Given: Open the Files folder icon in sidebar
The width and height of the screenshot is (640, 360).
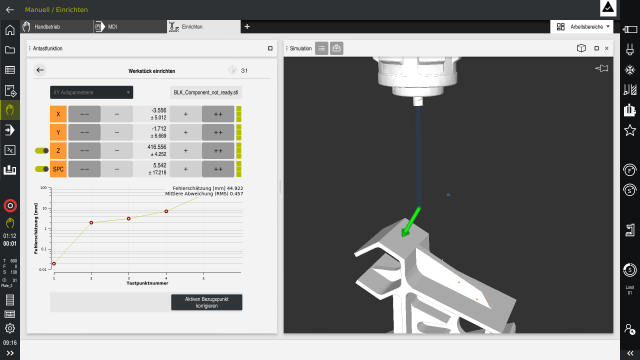Looking at the screenshot, I should coord(10,50).
